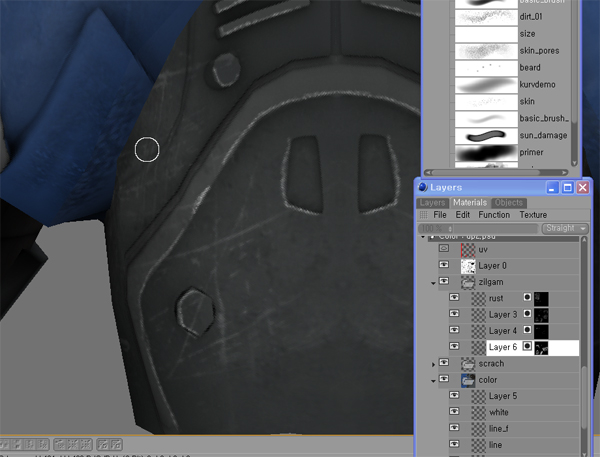Image resolution: width=600 pixels, height=457 pixels.
Task: Hide the Layer 0 layer with eye icon
Action: (444, 266)
